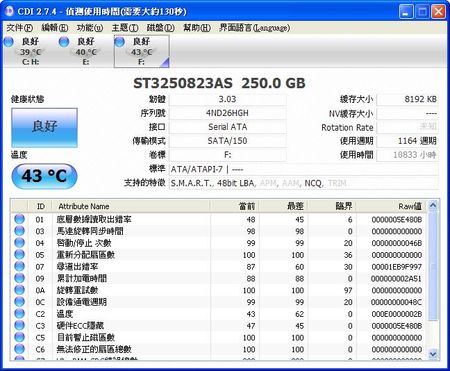Click the Raw值 column header

(392, 206)
